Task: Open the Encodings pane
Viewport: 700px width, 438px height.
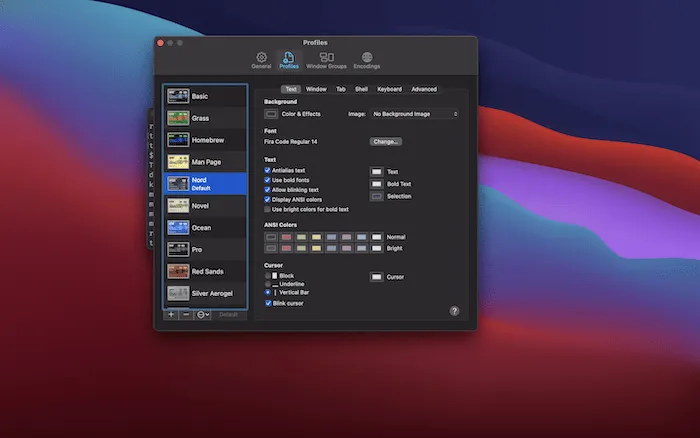Action: [367, 60]
